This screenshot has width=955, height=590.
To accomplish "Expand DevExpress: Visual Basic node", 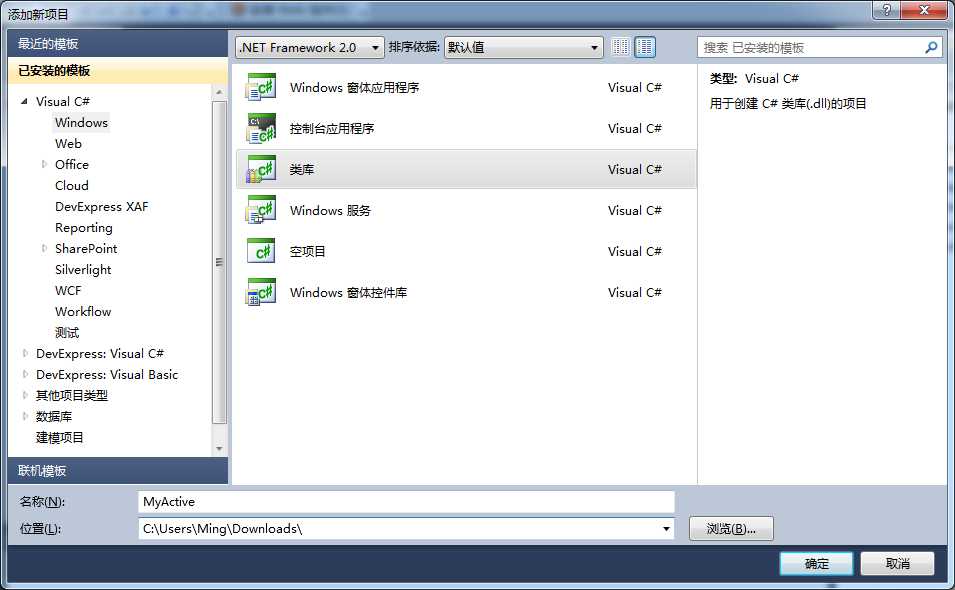I will pos(24,374).
